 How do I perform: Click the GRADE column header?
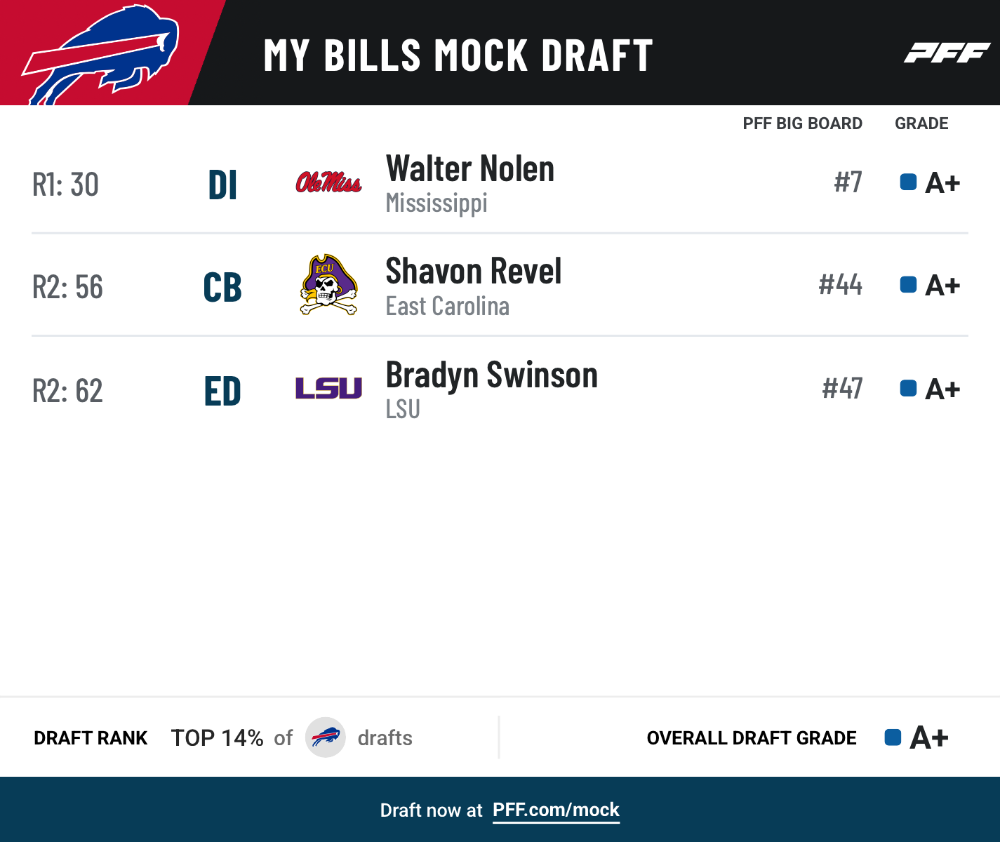922,123
